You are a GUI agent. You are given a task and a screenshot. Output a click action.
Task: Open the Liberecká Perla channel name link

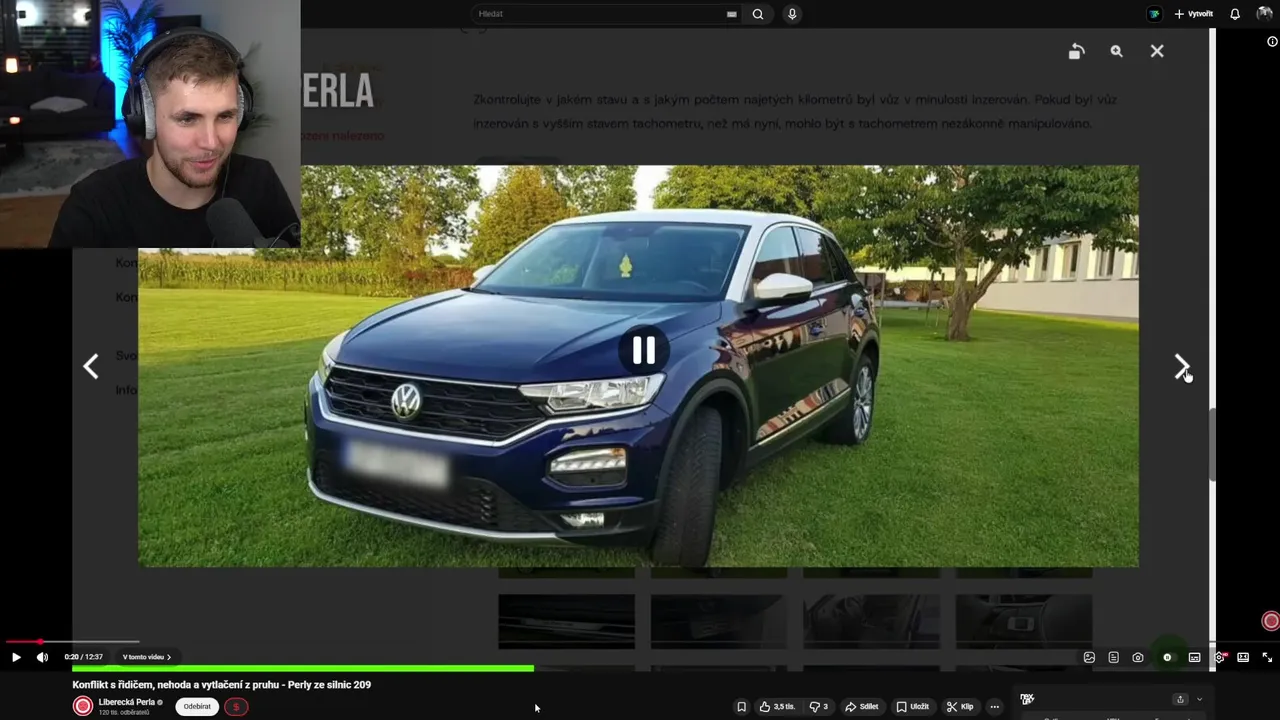click(x=127, y=702)
